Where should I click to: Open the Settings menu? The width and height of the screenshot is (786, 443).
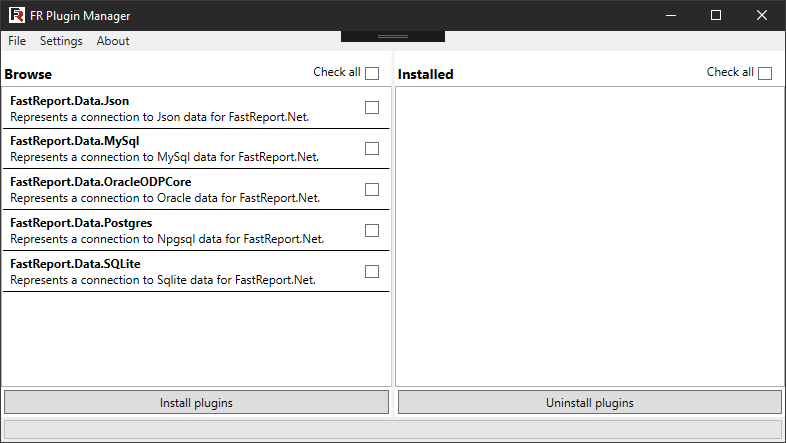tap(61, 41)
